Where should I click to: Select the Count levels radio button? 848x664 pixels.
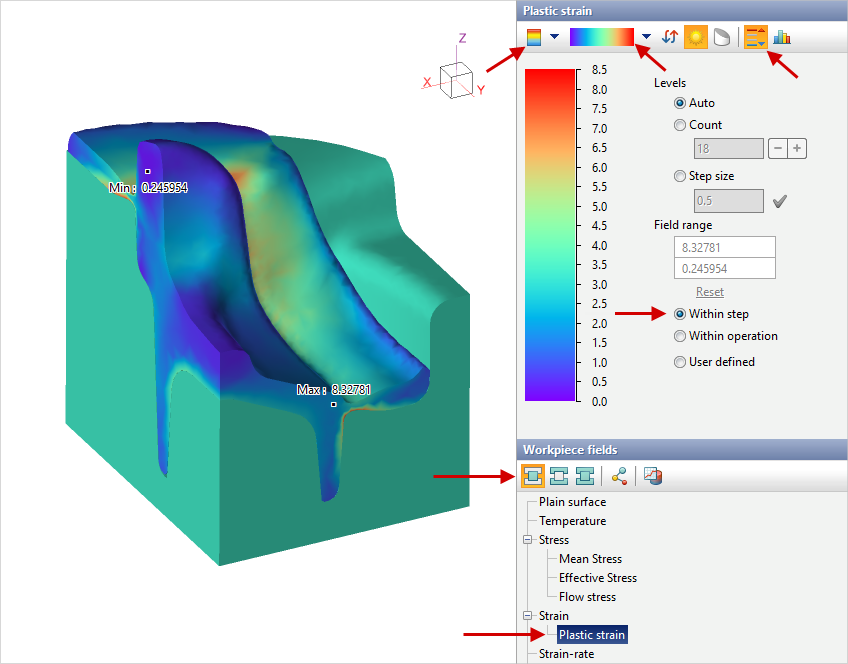(x=680, y=125)
